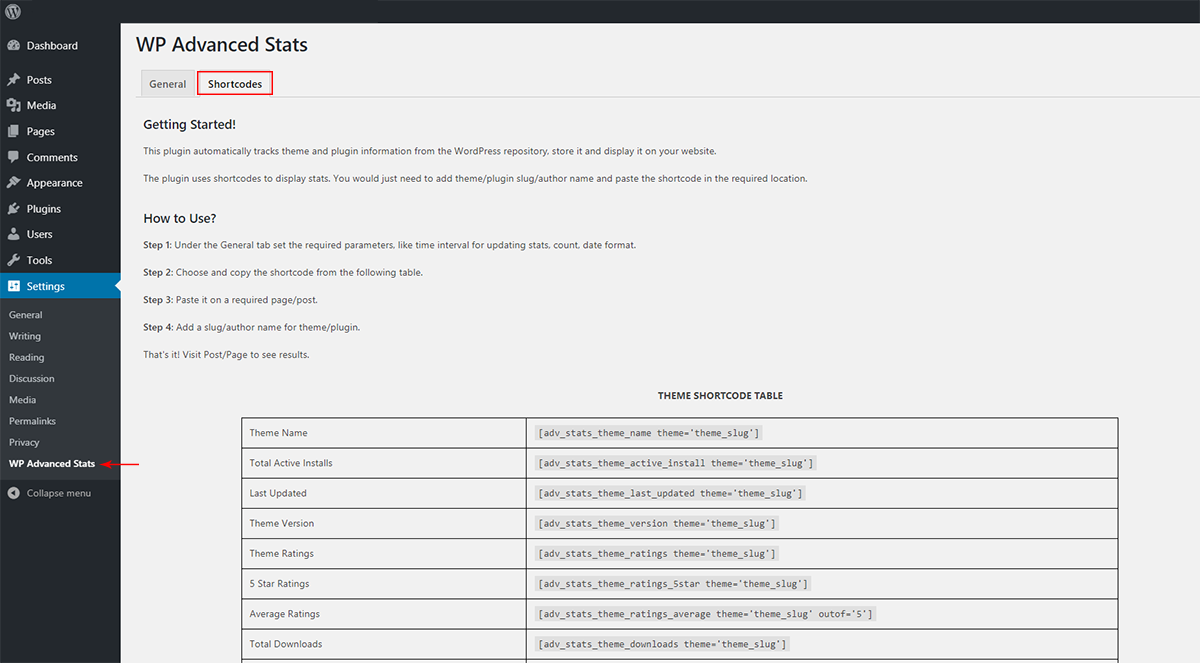The width and height of the screenshot is (1200, 663).
Task: Click the Tools wrench icon
Action: (x=13, y=260)
